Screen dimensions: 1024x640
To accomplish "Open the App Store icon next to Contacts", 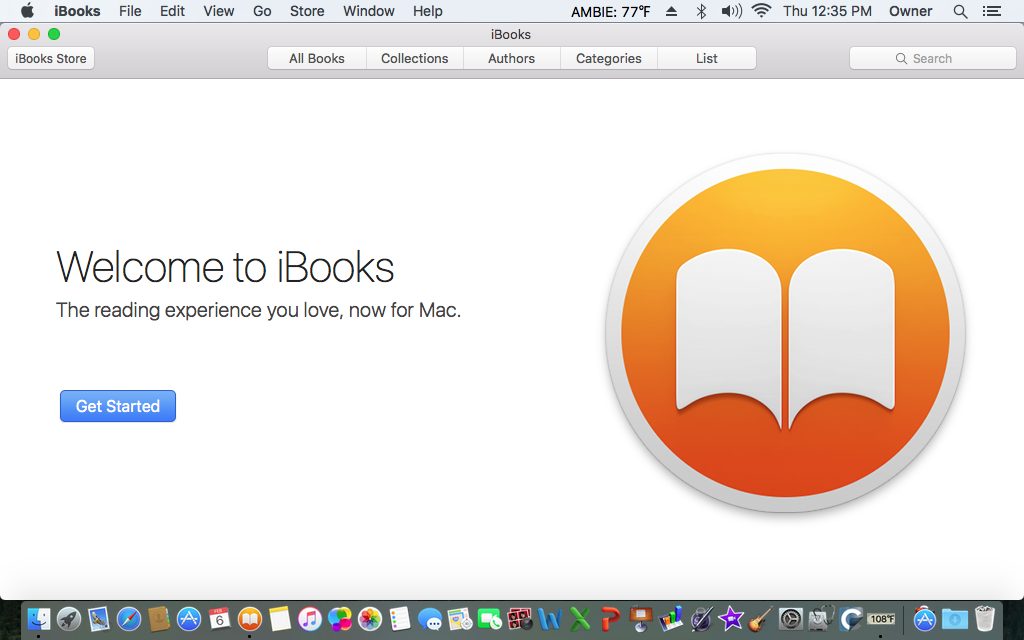I will coord(189,618).
